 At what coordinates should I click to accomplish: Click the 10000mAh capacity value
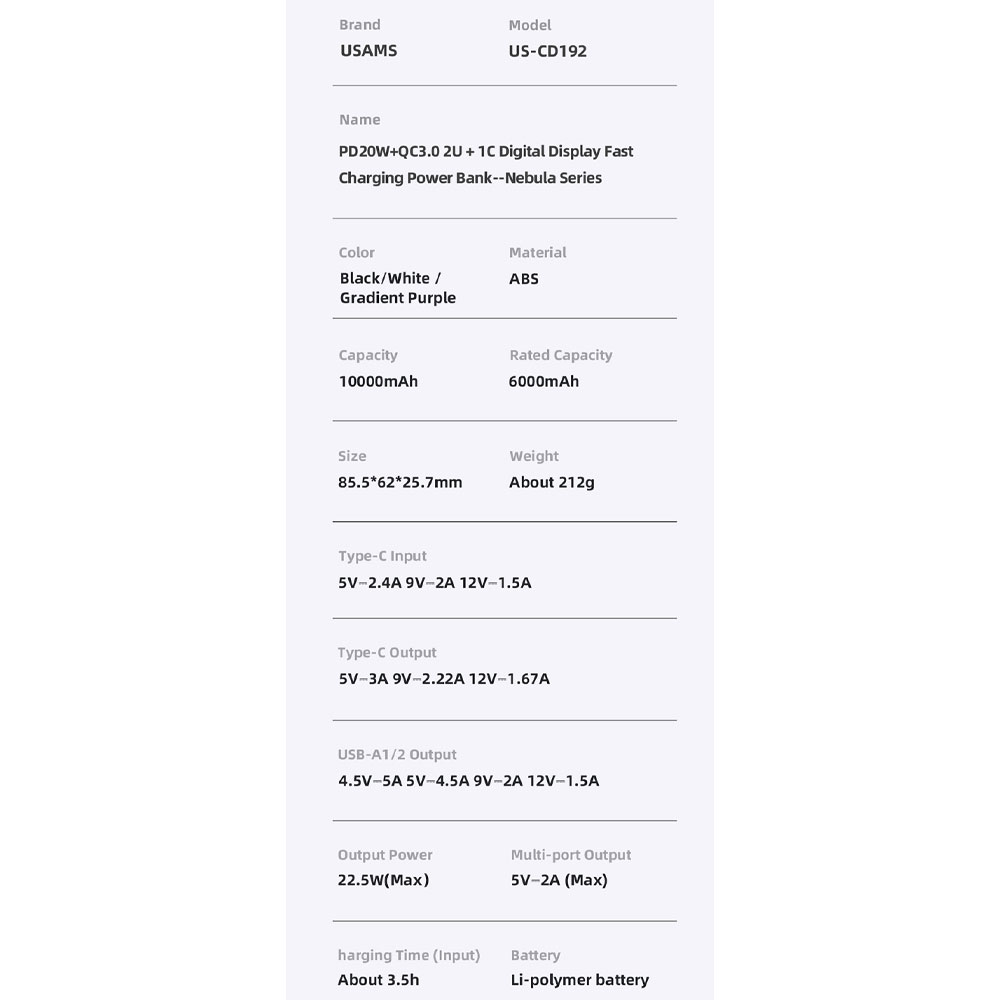coord(378,381)
